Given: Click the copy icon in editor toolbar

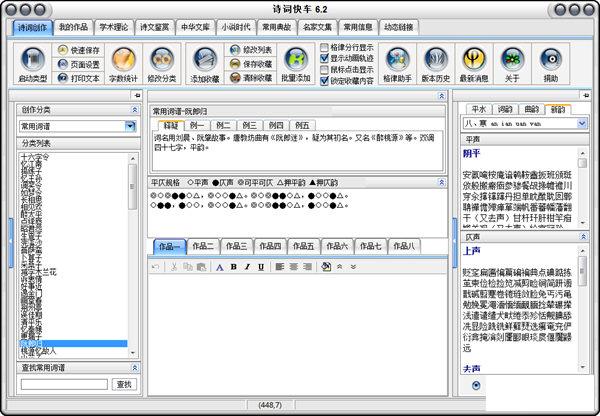Looking at the screenshot, I should [x=188, y=267].
